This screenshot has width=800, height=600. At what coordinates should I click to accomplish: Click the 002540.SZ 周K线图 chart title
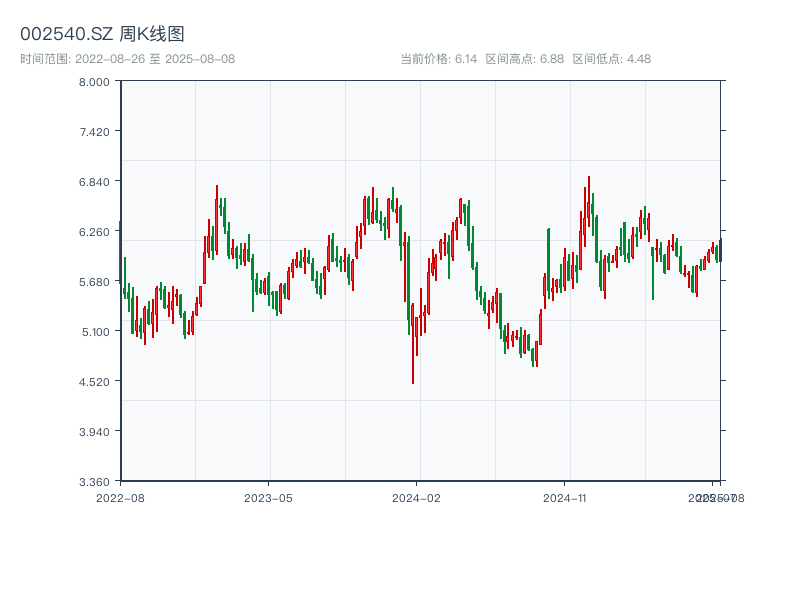tap(102, 35)
